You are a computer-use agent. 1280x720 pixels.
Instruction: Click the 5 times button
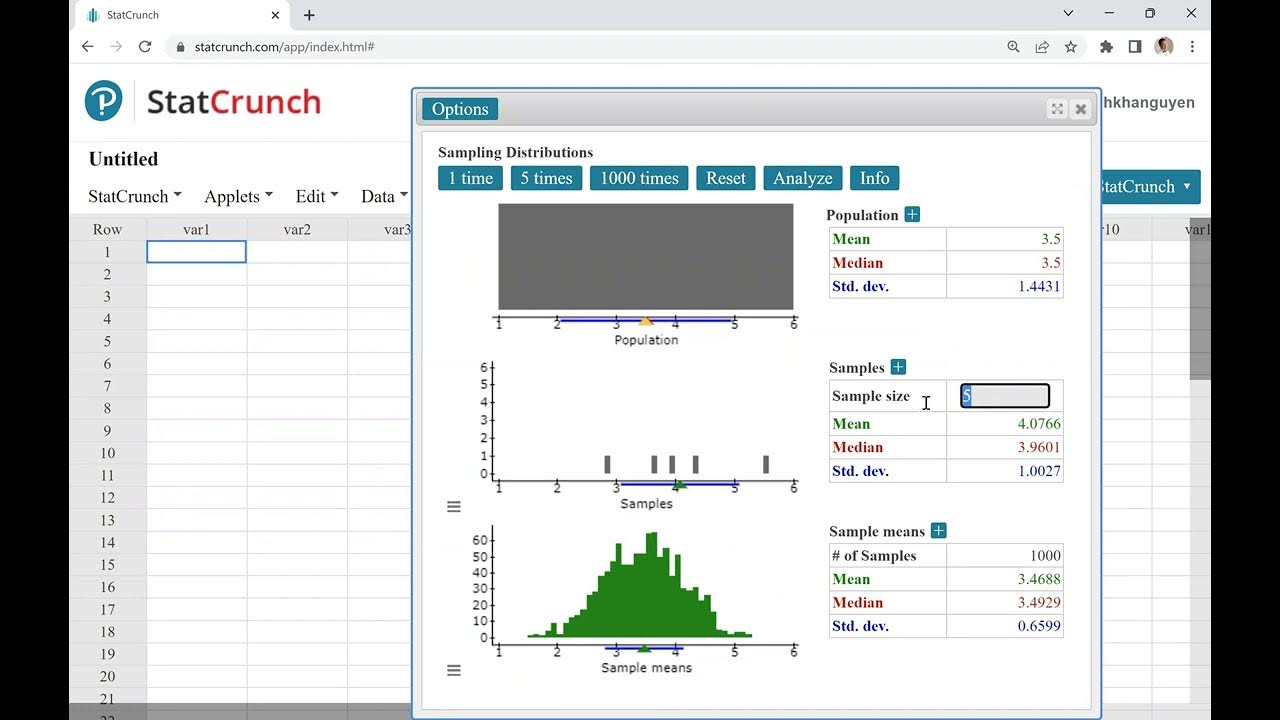coord(547,178)
